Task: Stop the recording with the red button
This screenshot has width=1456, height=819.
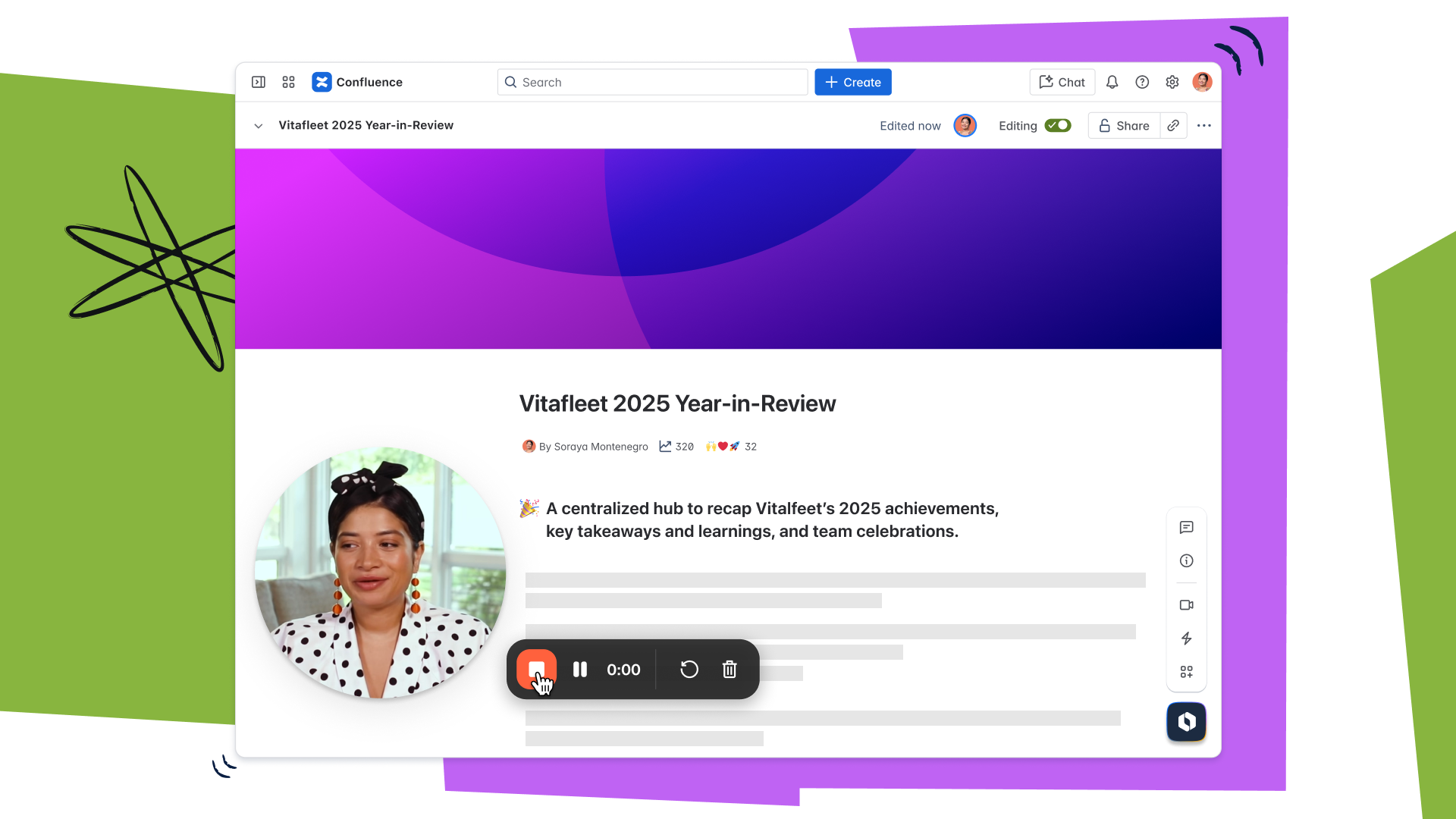Action: [536, 669]
